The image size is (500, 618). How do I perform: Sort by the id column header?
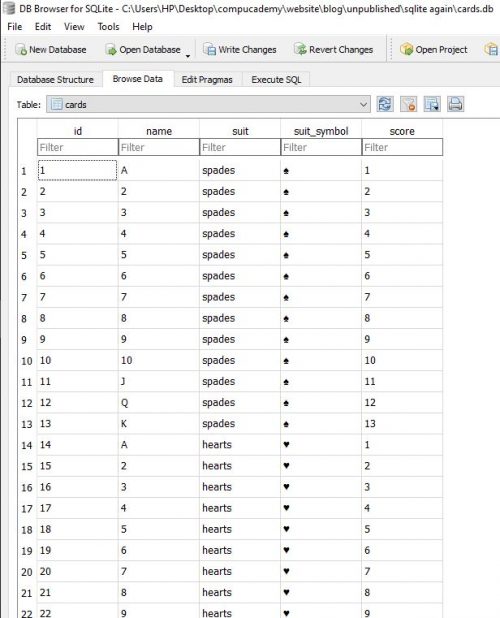[x=78, y=131]
